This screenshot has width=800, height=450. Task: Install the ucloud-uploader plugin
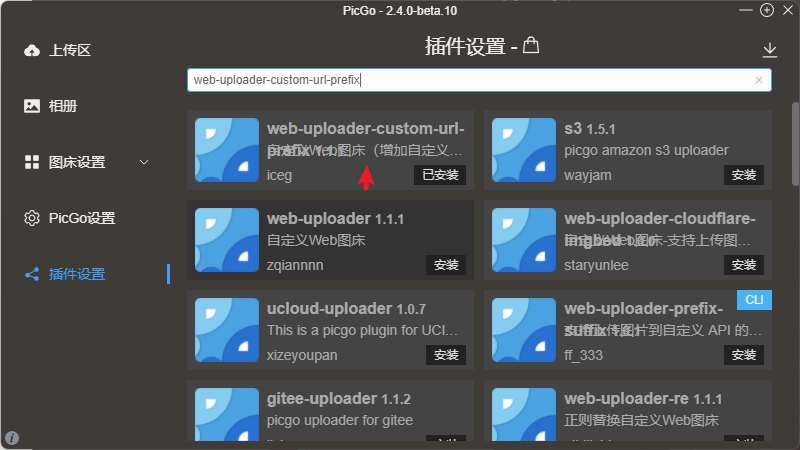coord(446,355)
